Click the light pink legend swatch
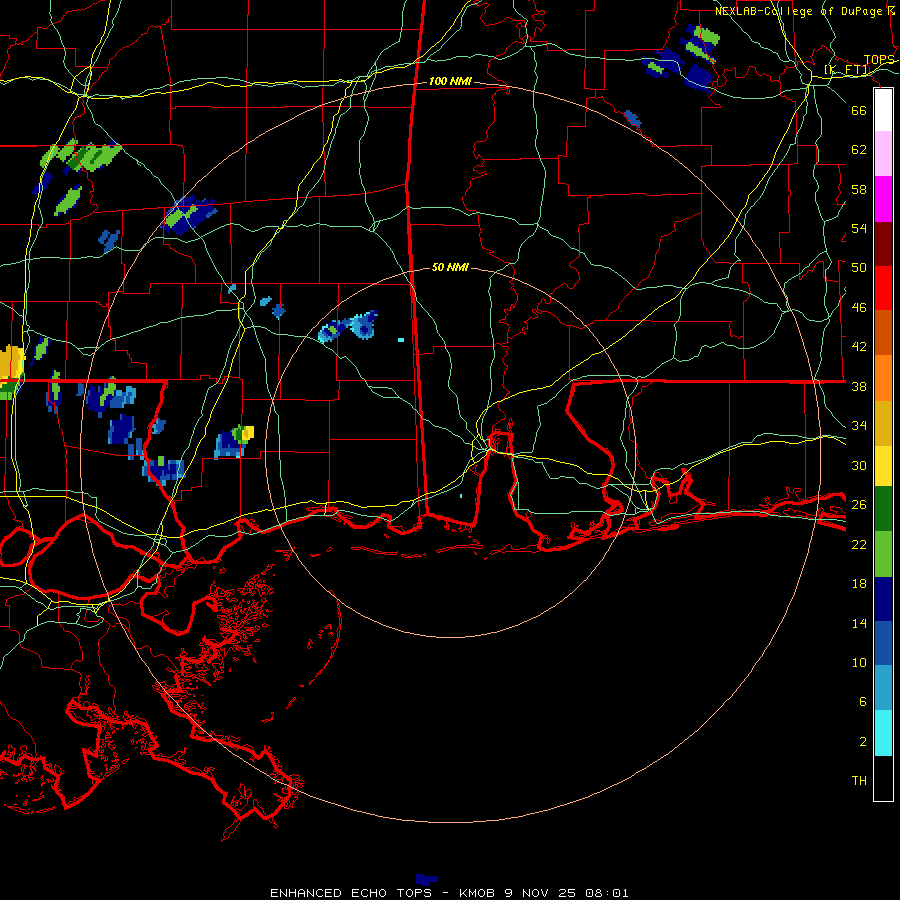This screenshot has width=900, height=900. [x=883, y=154]
